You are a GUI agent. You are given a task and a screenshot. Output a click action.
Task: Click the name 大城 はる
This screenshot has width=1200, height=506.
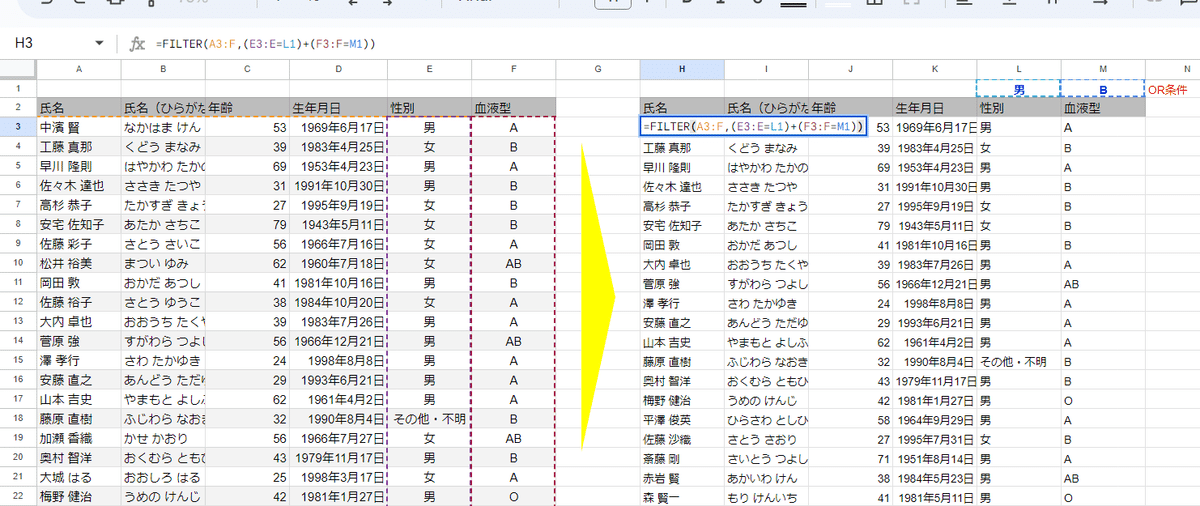point(65,477)
